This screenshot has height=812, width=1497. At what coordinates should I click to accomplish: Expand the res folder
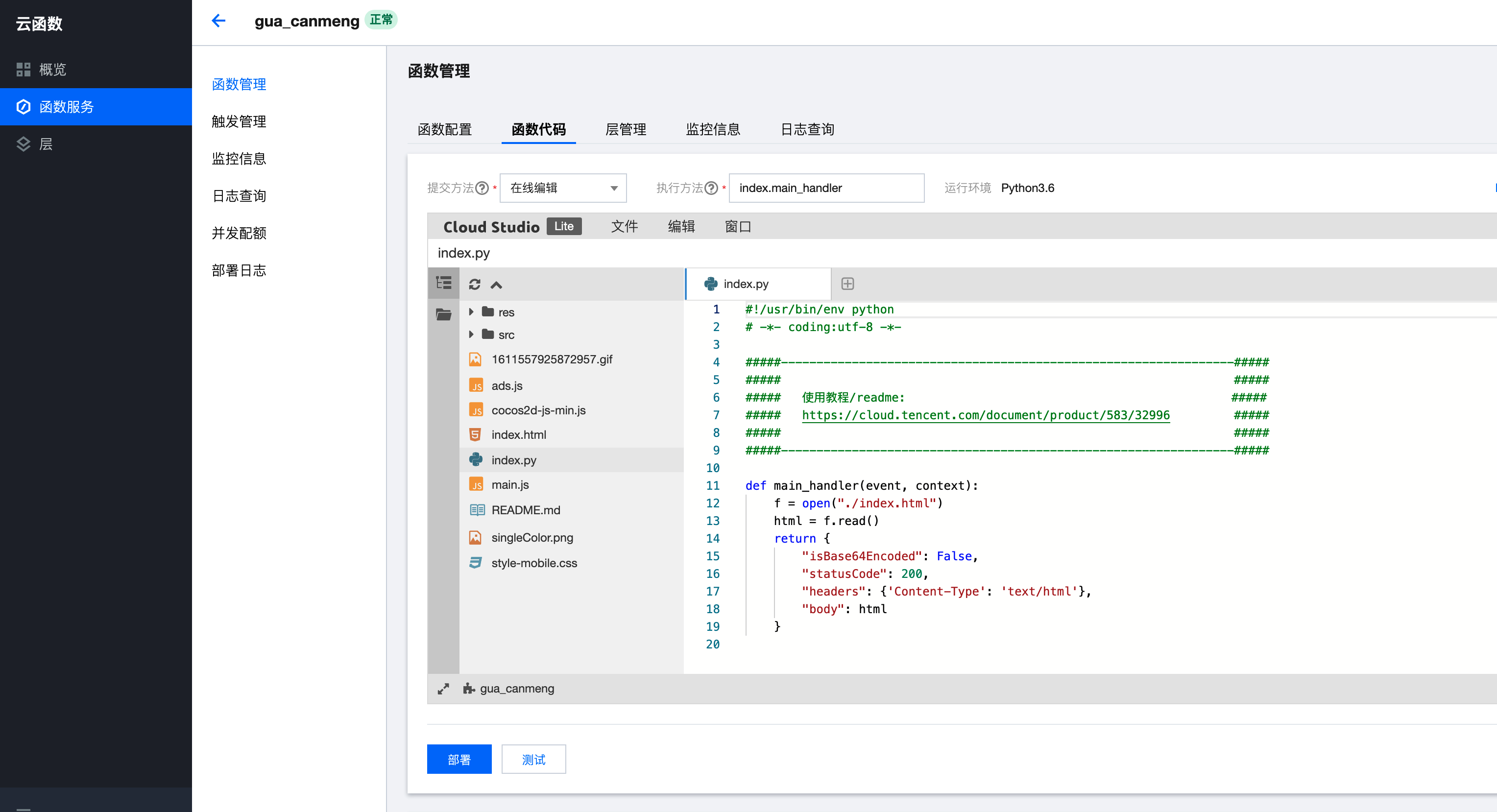(471, 312)
